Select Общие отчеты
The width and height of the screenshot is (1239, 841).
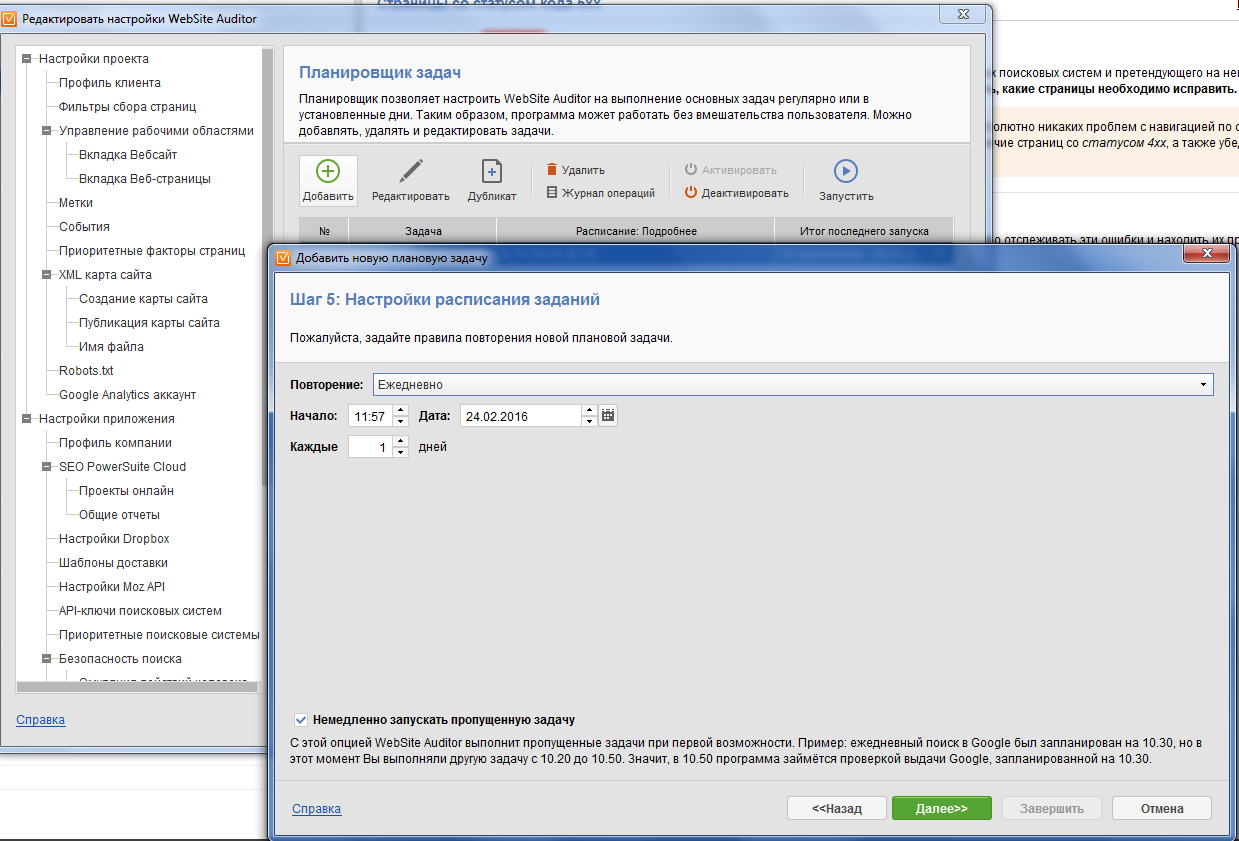[x=119, y=515]
